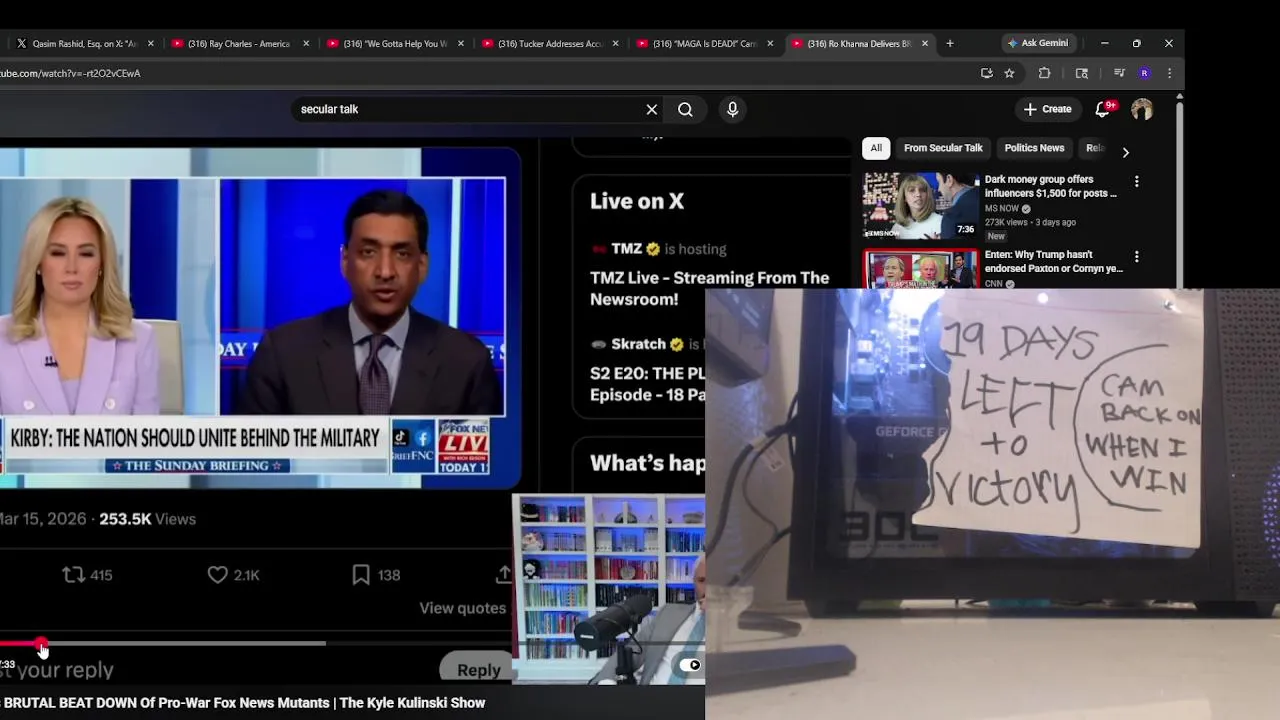Open the 'Dark money group' video thumbnail
Image resolution: width=1280 pixels, height=720 pixels.
(x=921, y=205)
